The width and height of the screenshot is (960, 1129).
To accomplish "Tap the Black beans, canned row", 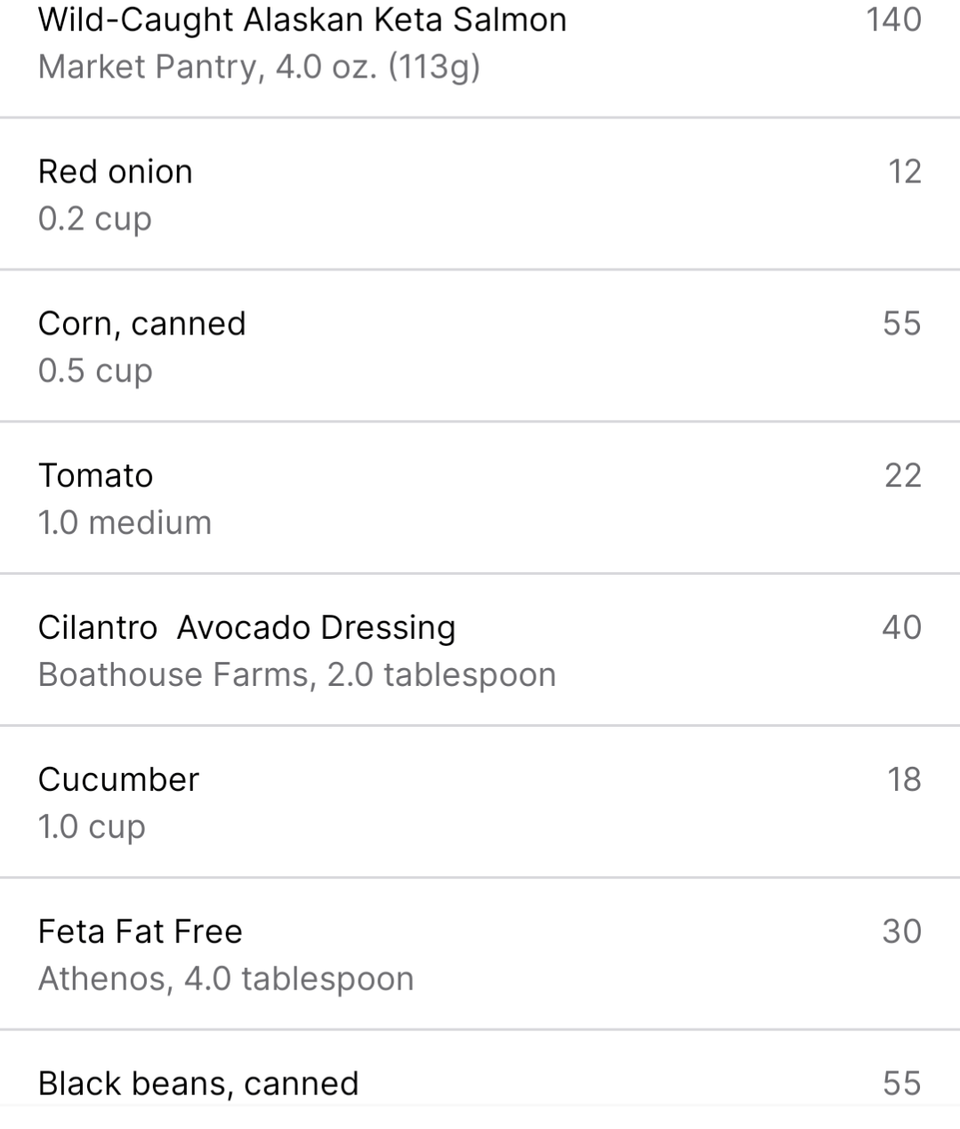I will pyautogui.click(x=480, y=1079).
